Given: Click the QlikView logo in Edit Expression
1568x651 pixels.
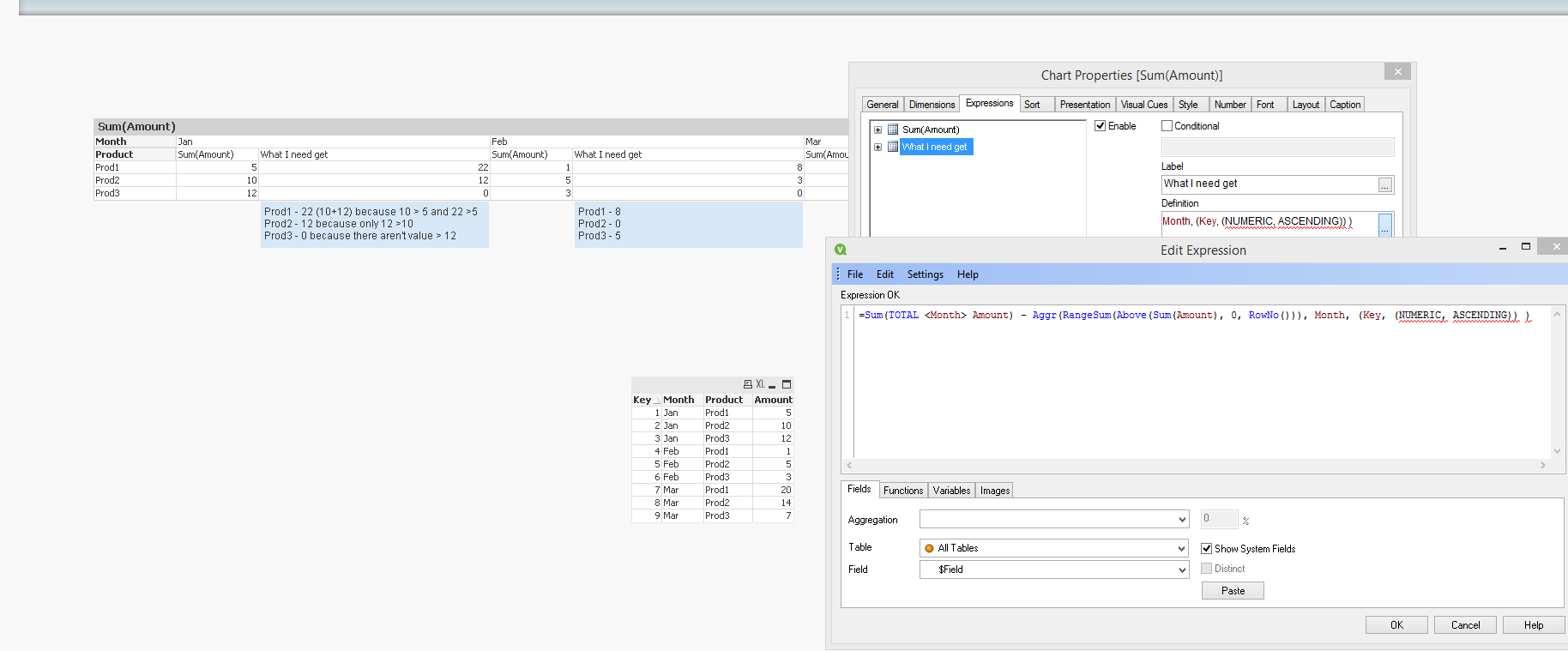Looking at the screenshot, I should (x=841, y=250).
